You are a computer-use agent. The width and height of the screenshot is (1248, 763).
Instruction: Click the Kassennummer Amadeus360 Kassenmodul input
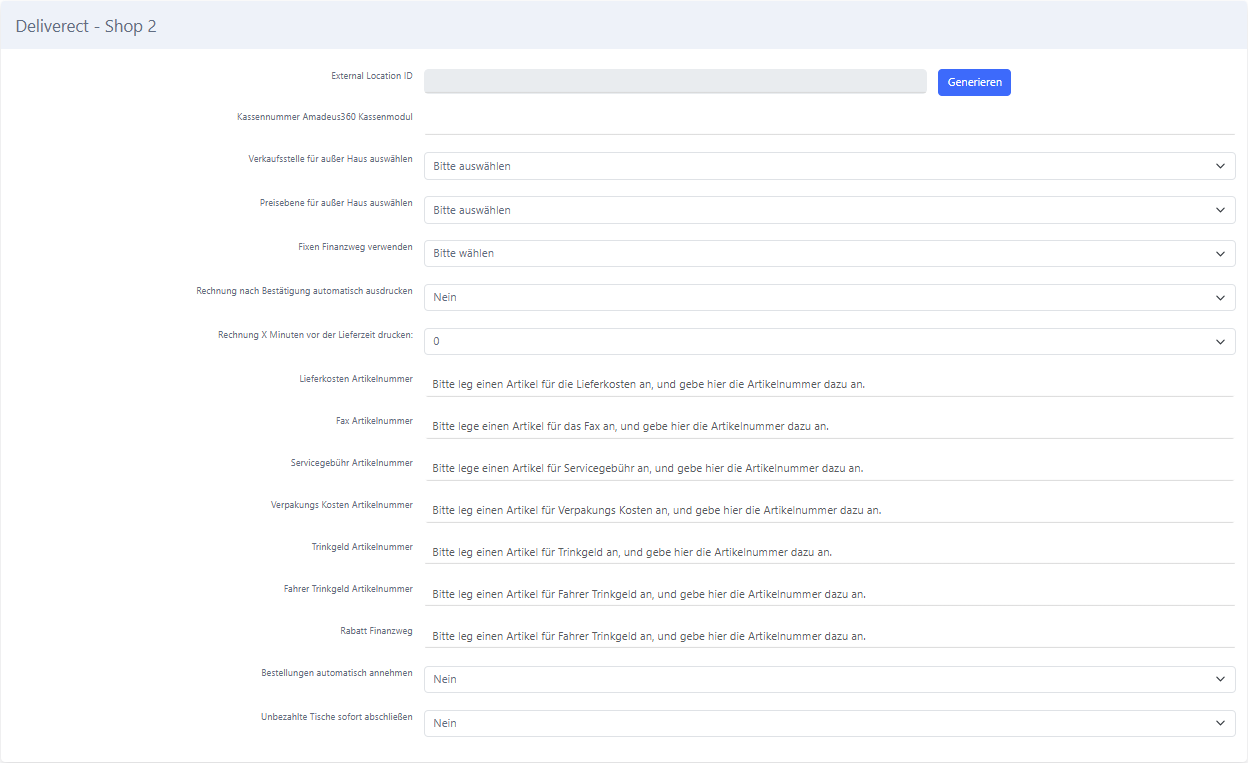(830, 120)
